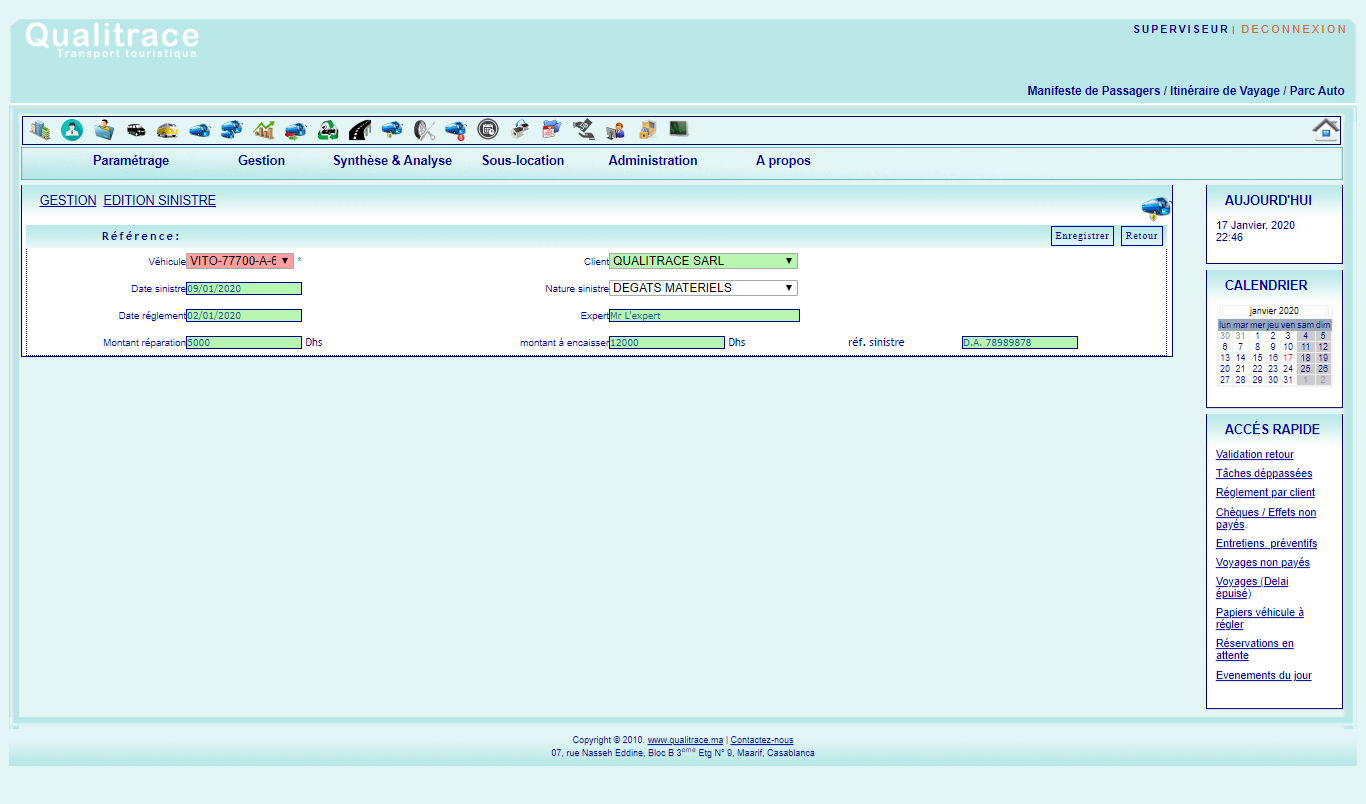
Task: Open the green monitor toolbar icon
Action: [679, 129]
